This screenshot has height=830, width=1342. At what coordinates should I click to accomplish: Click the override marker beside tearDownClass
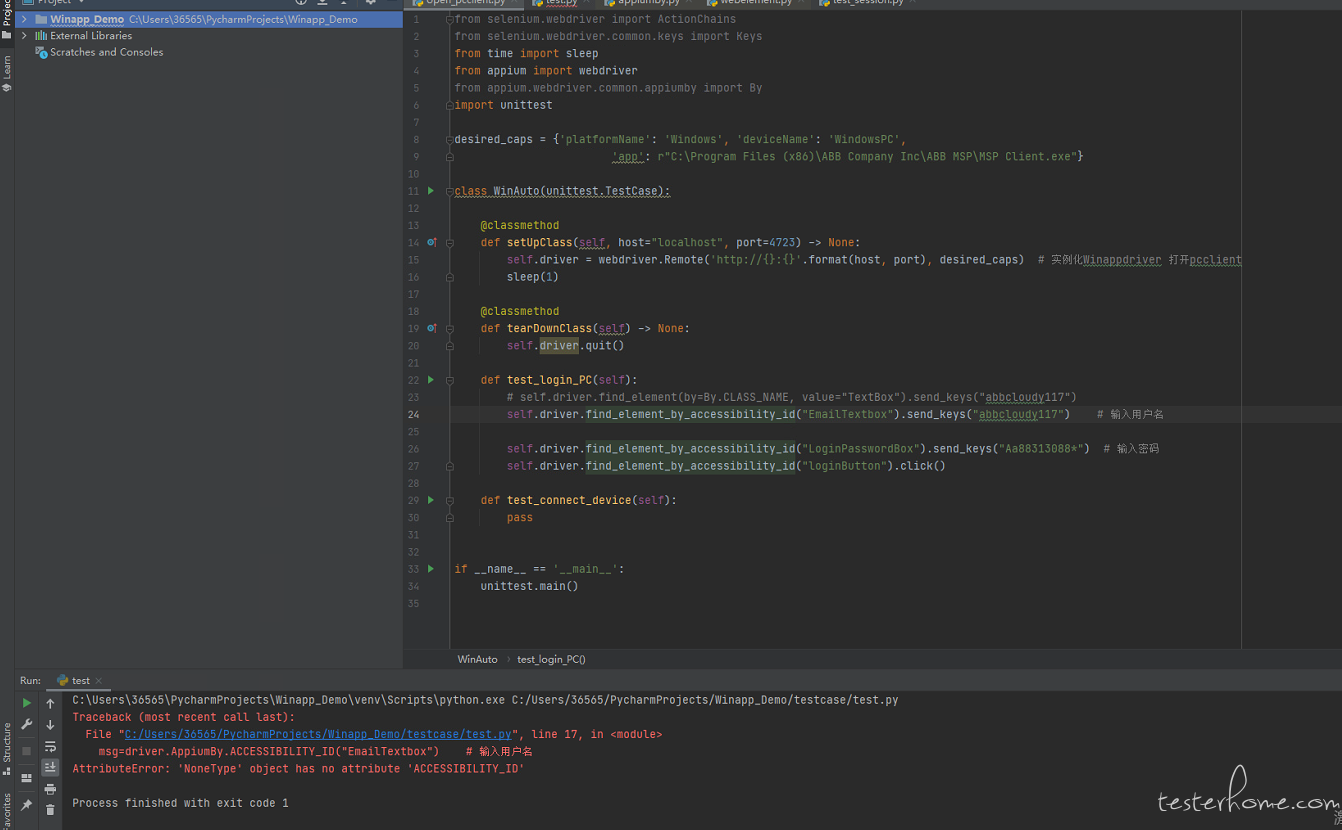click(x=432, y=328)
